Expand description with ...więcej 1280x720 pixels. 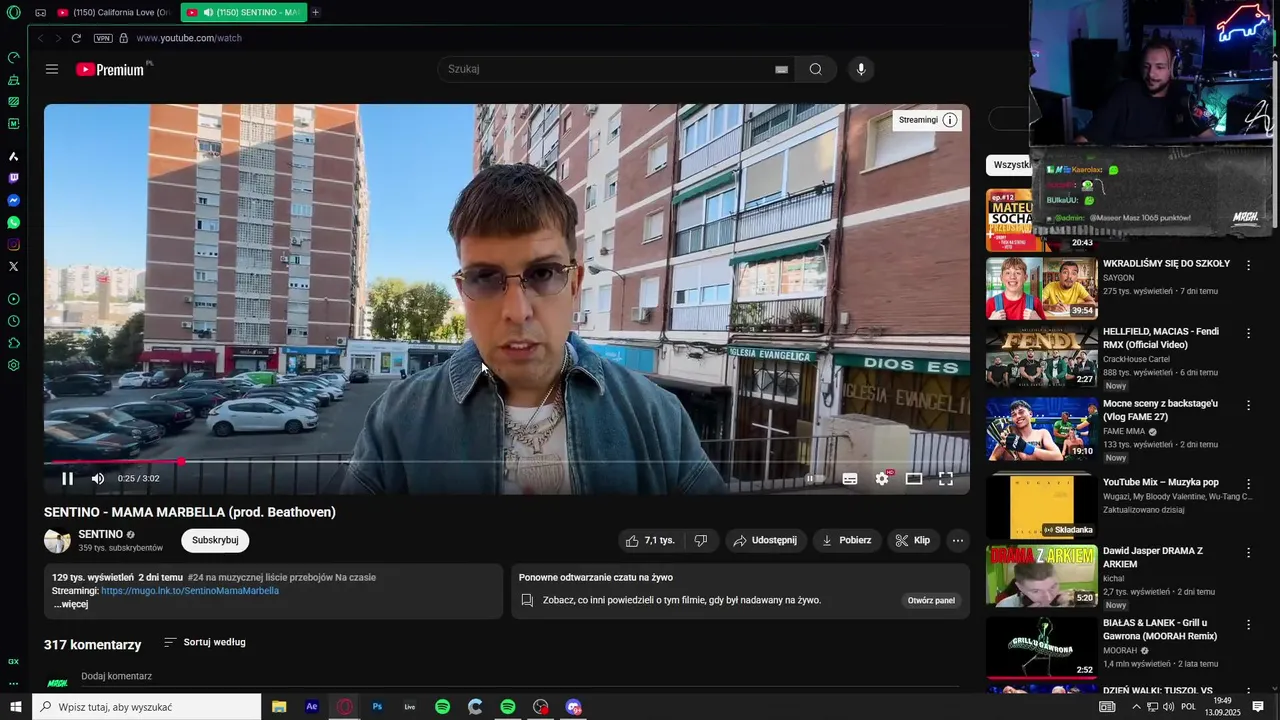point(71,605)
